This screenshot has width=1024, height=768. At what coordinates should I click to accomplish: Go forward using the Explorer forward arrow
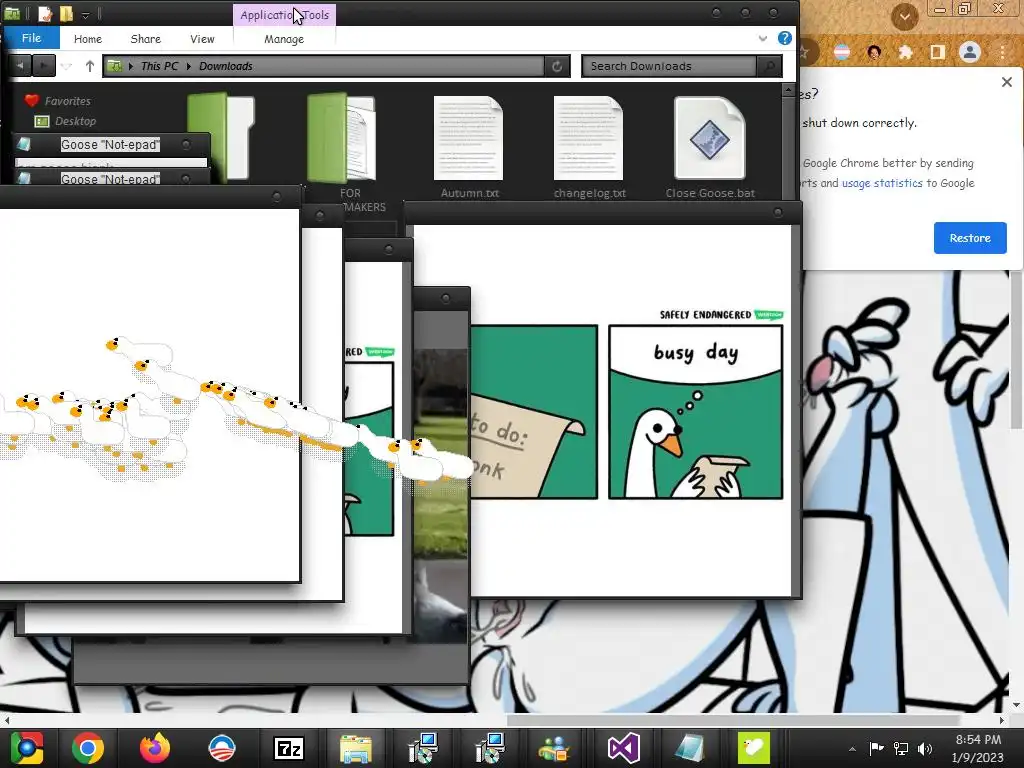coord(43,65)
